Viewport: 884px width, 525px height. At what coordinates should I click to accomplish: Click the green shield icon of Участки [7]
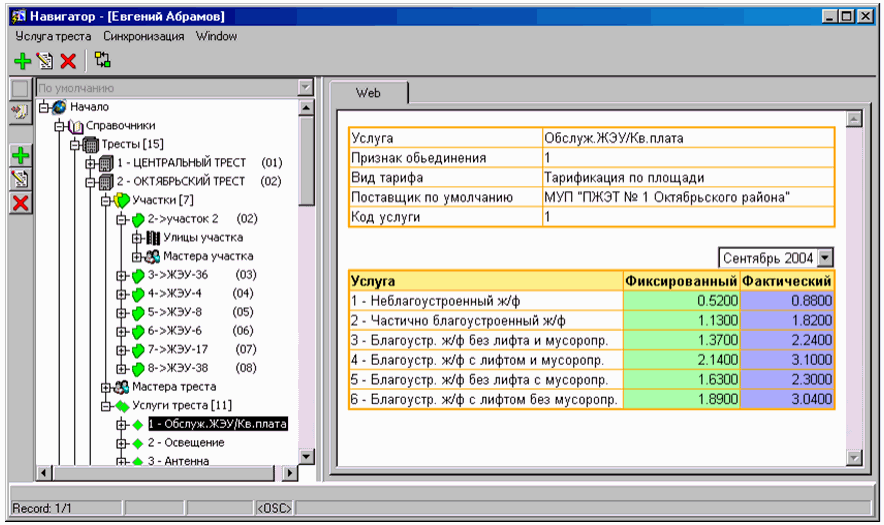pyautogui.click(x=122, y=201)
